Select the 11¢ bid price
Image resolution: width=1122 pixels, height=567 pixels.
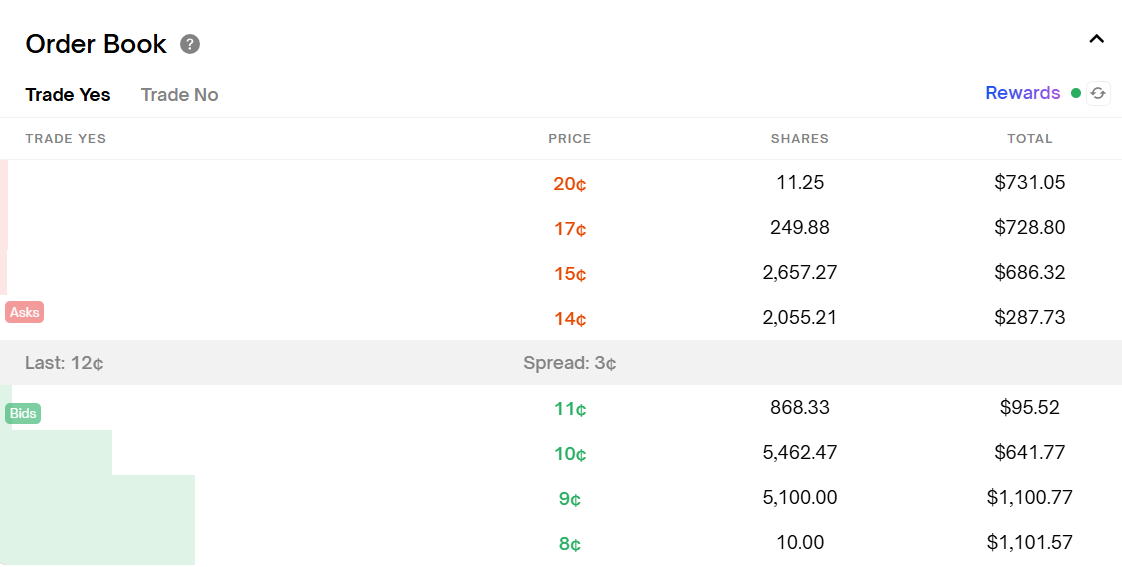coord(569,409)
